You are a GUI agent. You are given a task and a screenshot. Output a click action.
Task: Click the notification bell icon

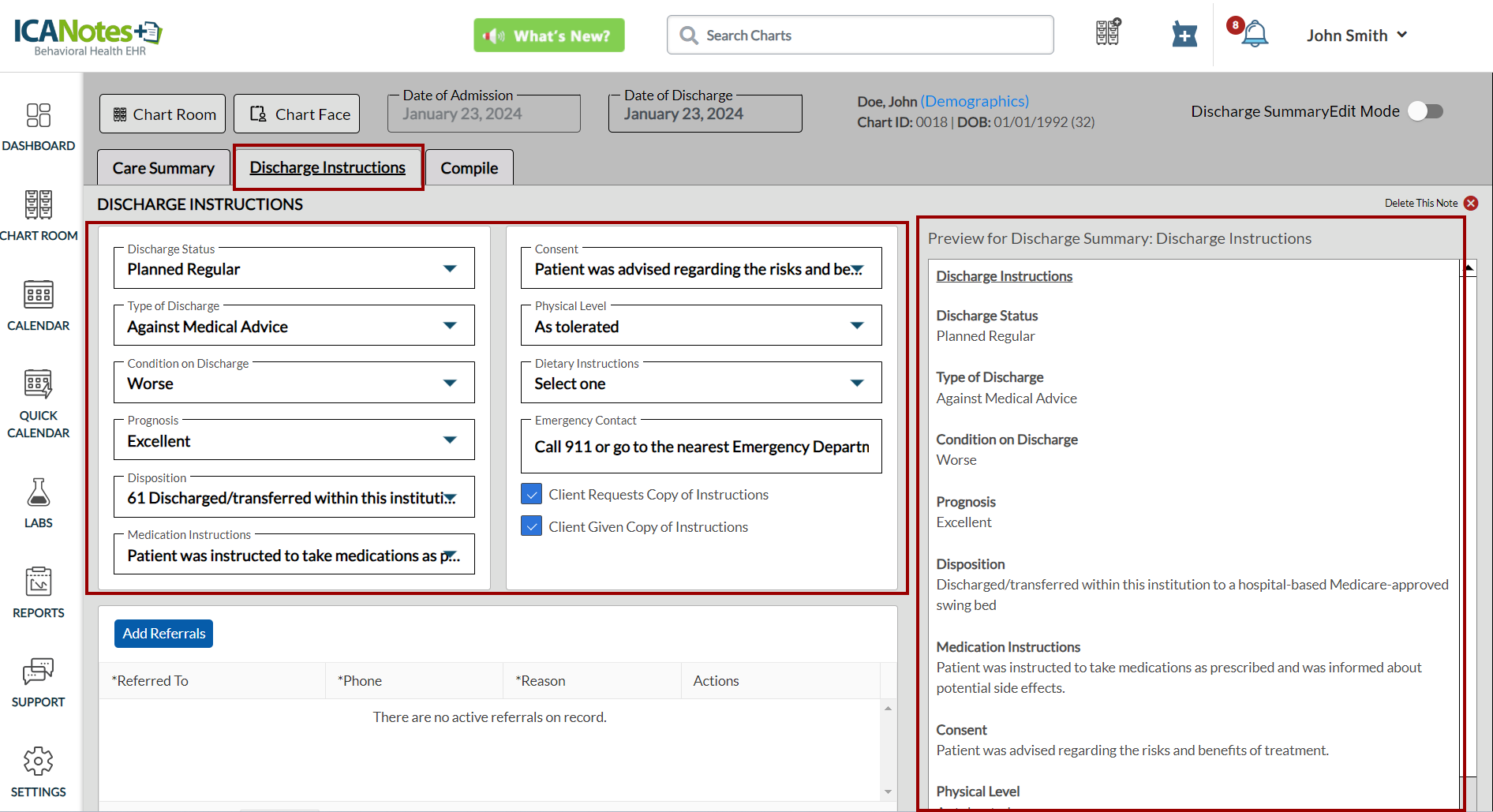pyautogui.click(x=1254, y=35)
